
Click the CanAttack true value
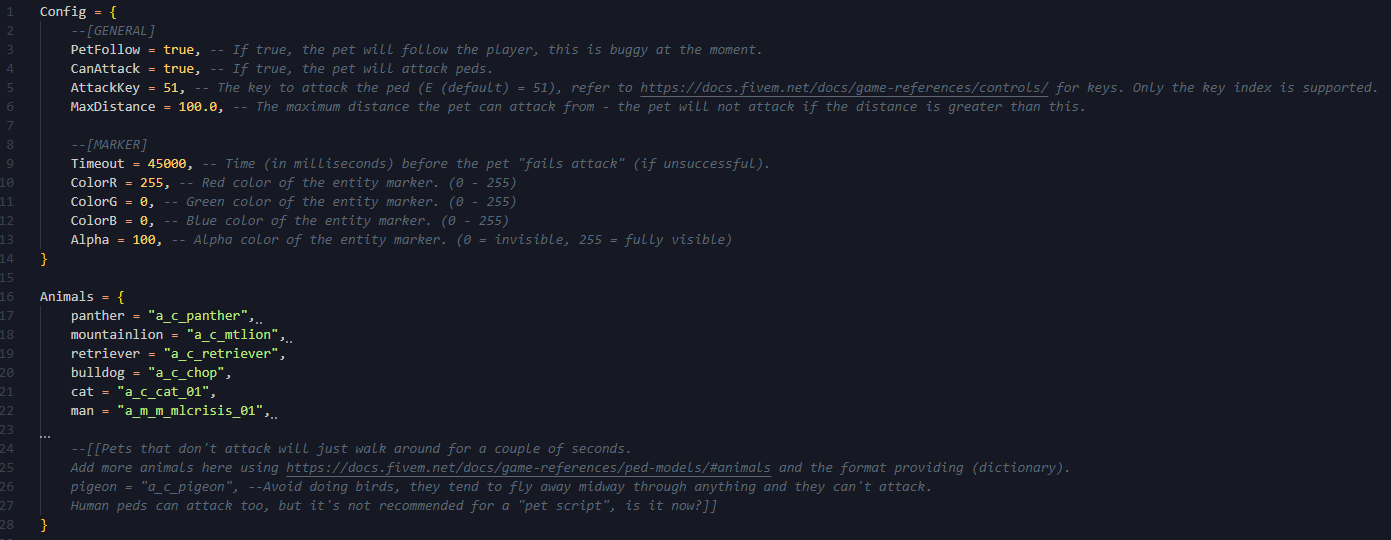point(178,69)
